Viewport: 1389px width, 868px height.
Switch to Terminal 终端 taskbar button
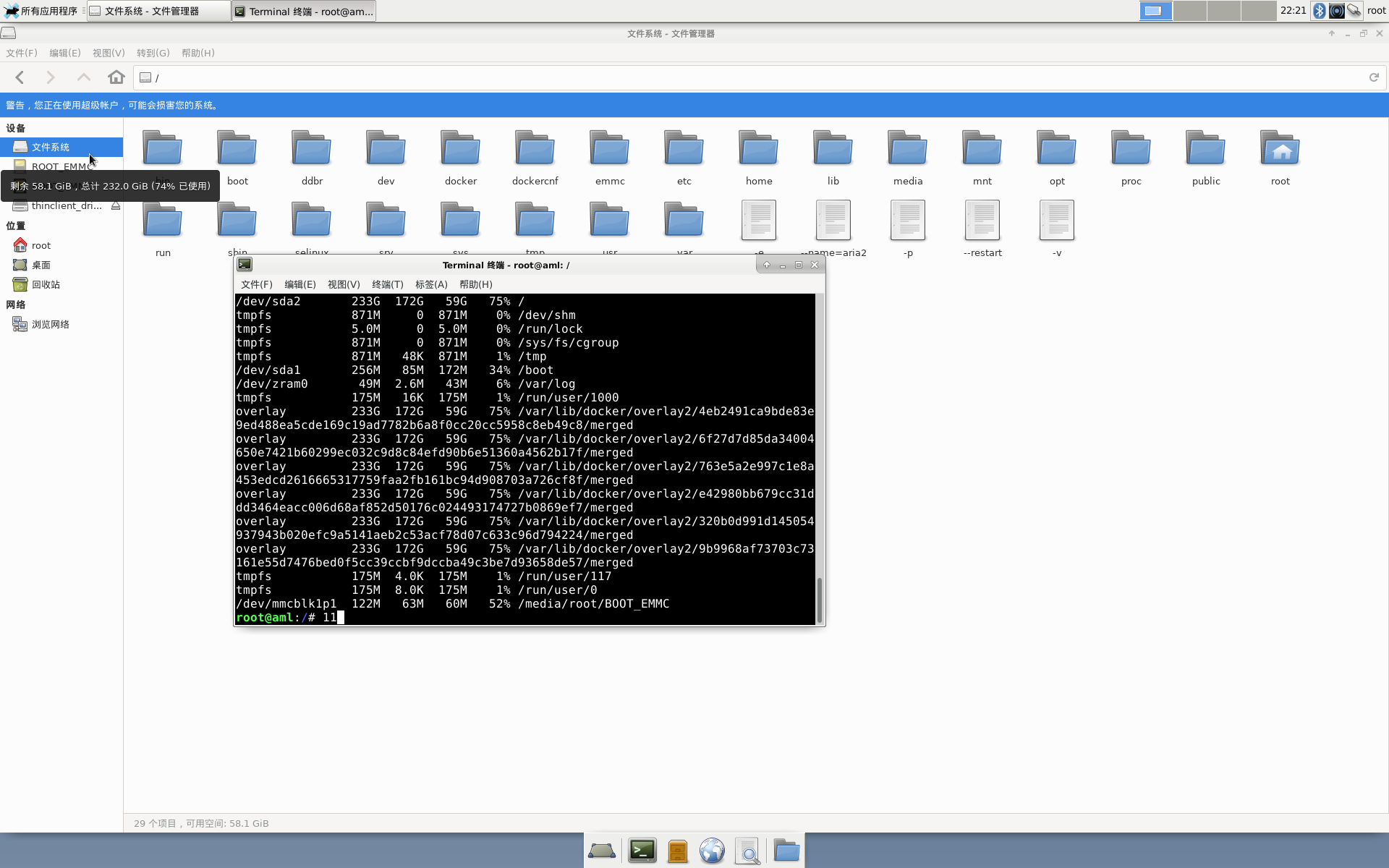click(x=304, y=11)
